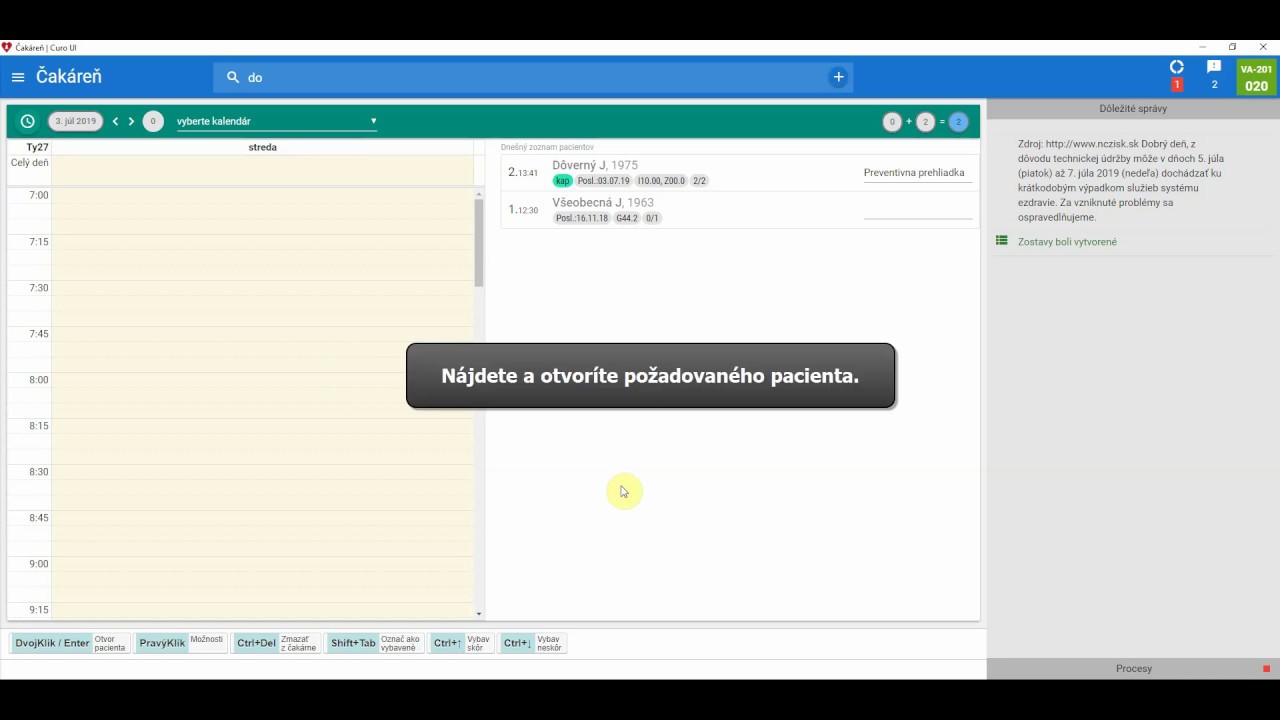Click the green VA-201 020 badge
The width and height of the screenshot is (1280, 720).
pos(1256,78)
